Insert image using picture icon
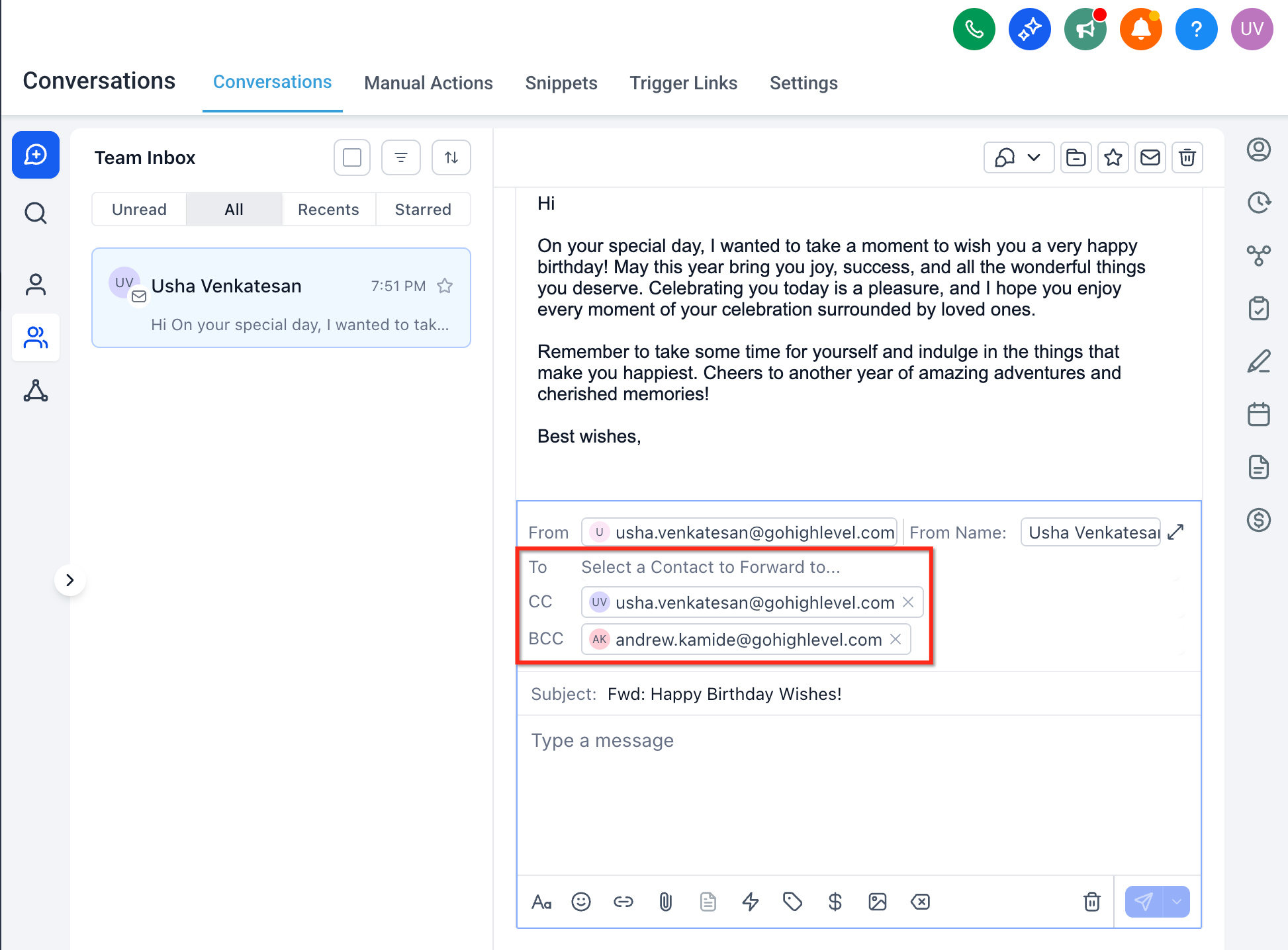This screenshot has width=1288, height=950. 877,902
